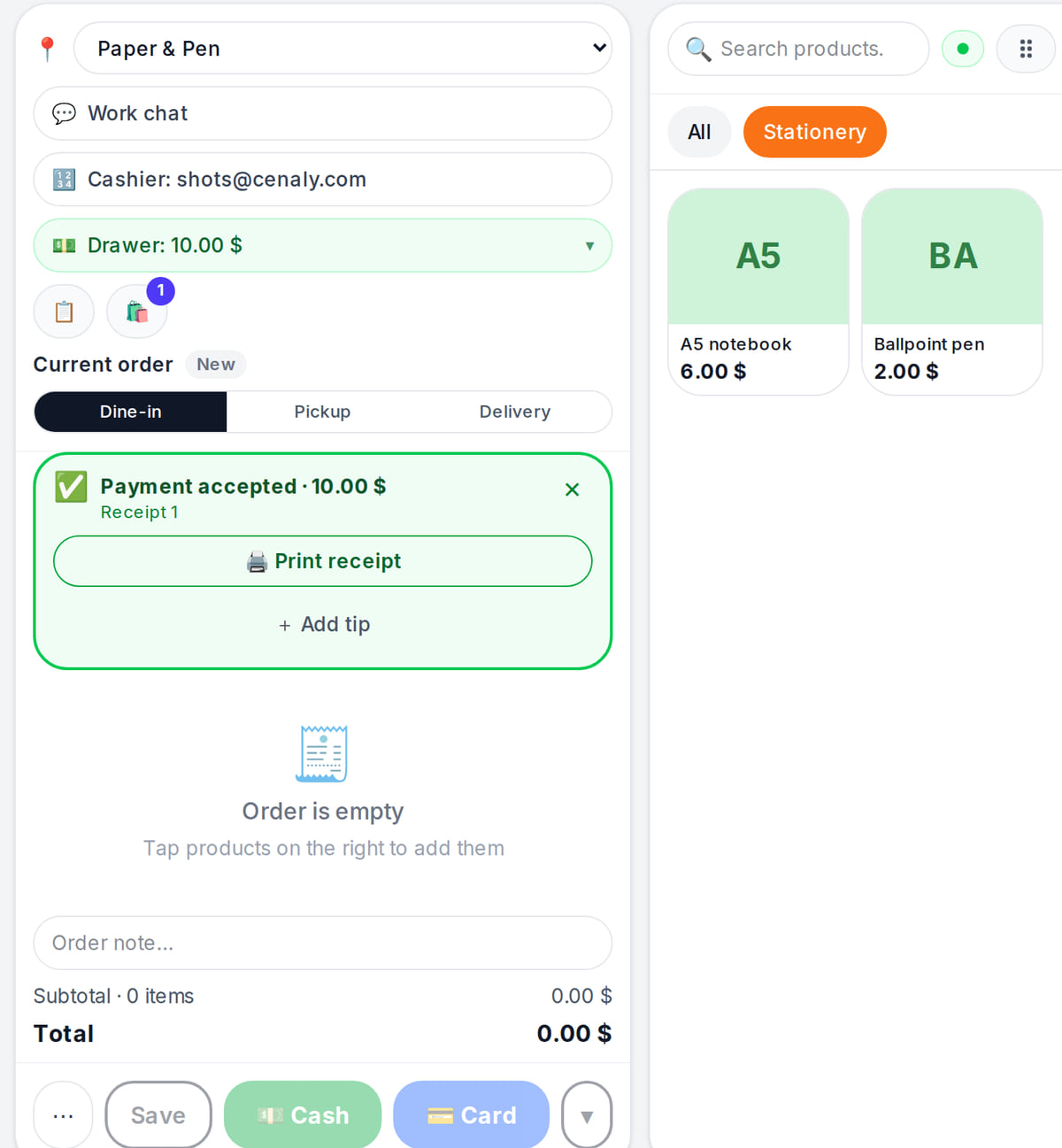Click the Cashier: shots@cenaly.com button
The height and width of the screenshot is (1148, 1062).
coord(323,180)
